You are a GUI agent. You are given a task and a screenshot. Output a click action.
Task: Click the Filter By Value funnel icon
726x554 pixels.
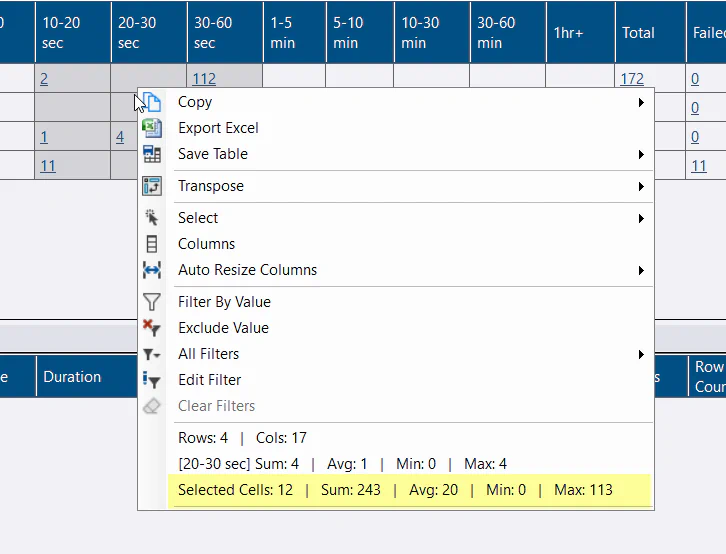tap(152, 302)
